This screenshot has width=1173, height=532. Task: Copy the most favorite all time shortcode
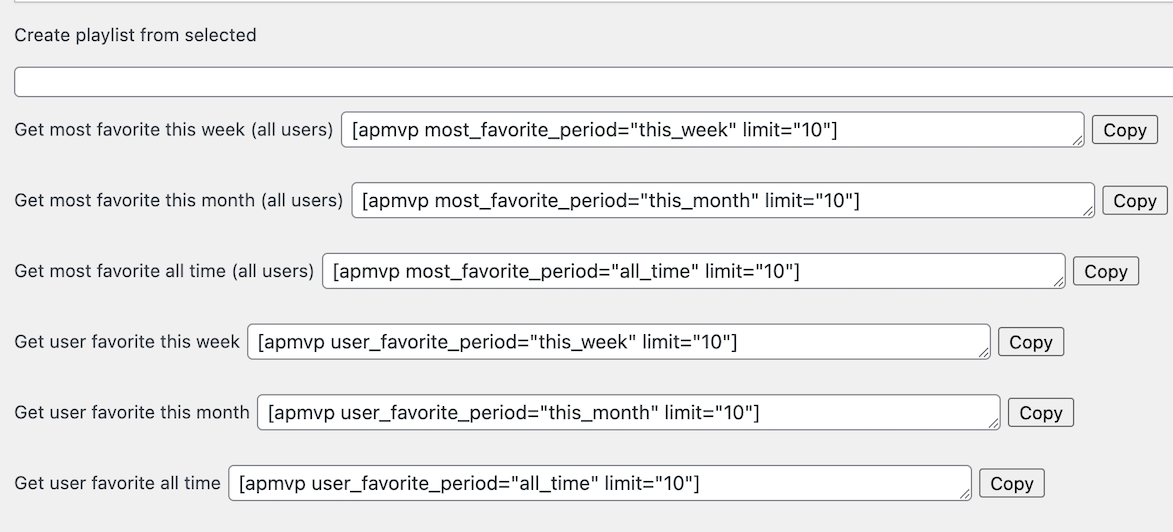[1105, 271]
